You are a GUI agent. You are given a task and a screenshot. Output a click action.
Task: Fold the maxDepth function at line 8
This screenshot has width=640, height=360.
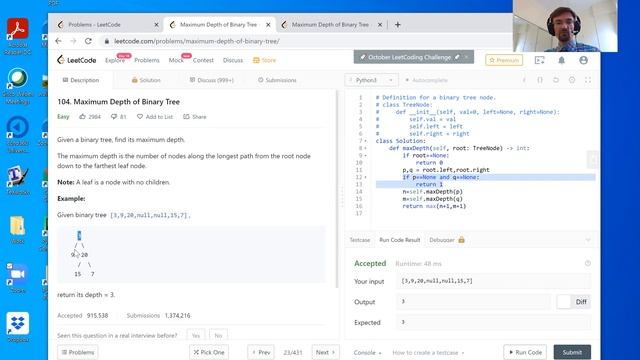click(365, 148)
